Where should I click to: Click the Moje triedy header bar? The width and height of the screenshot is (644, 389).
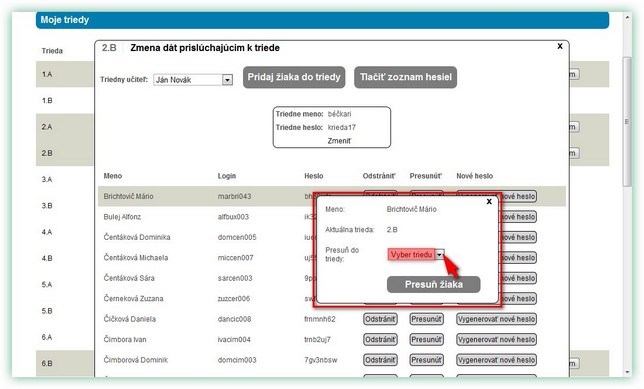coord(322,20)
